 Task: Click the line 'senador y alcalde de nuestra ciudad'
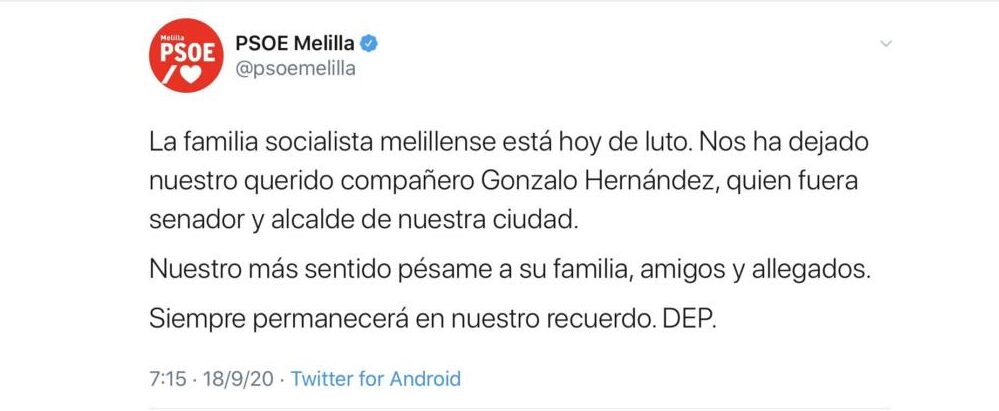366,220
